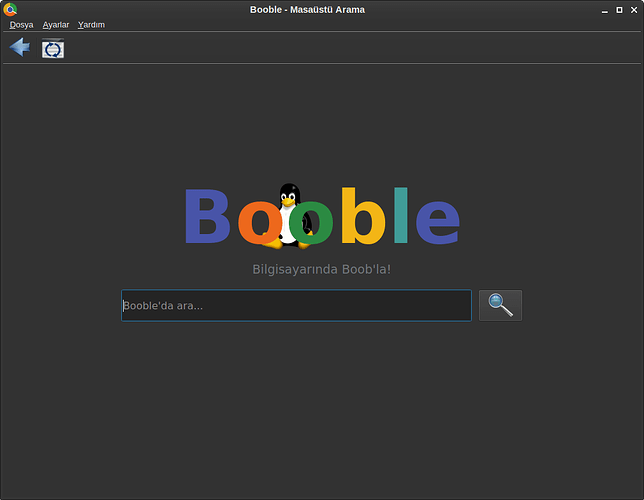Open the Ayarlar menu
This screenshot has width=644, height=500.
(x=56, y=25)
